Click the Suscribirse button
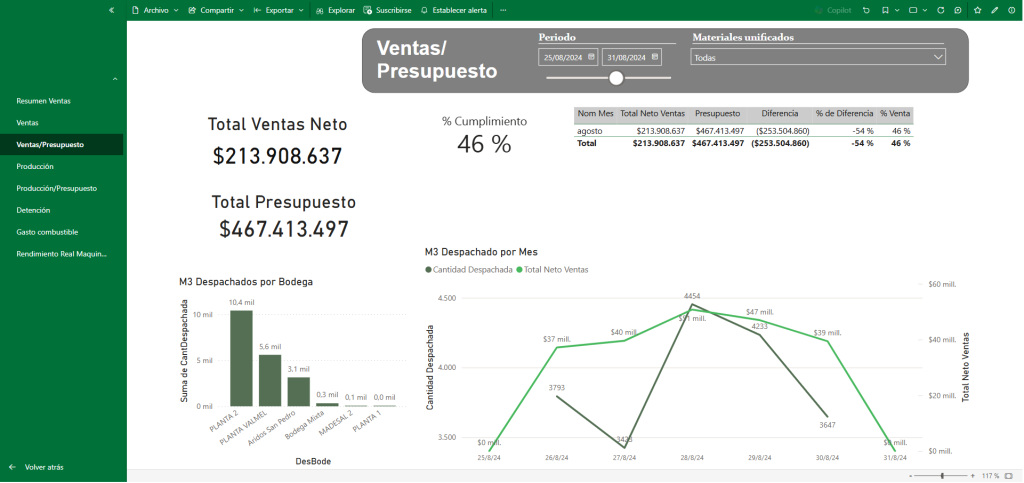Image resolution: width=1024 pixels, height=483 pixels. click(387, 10)
